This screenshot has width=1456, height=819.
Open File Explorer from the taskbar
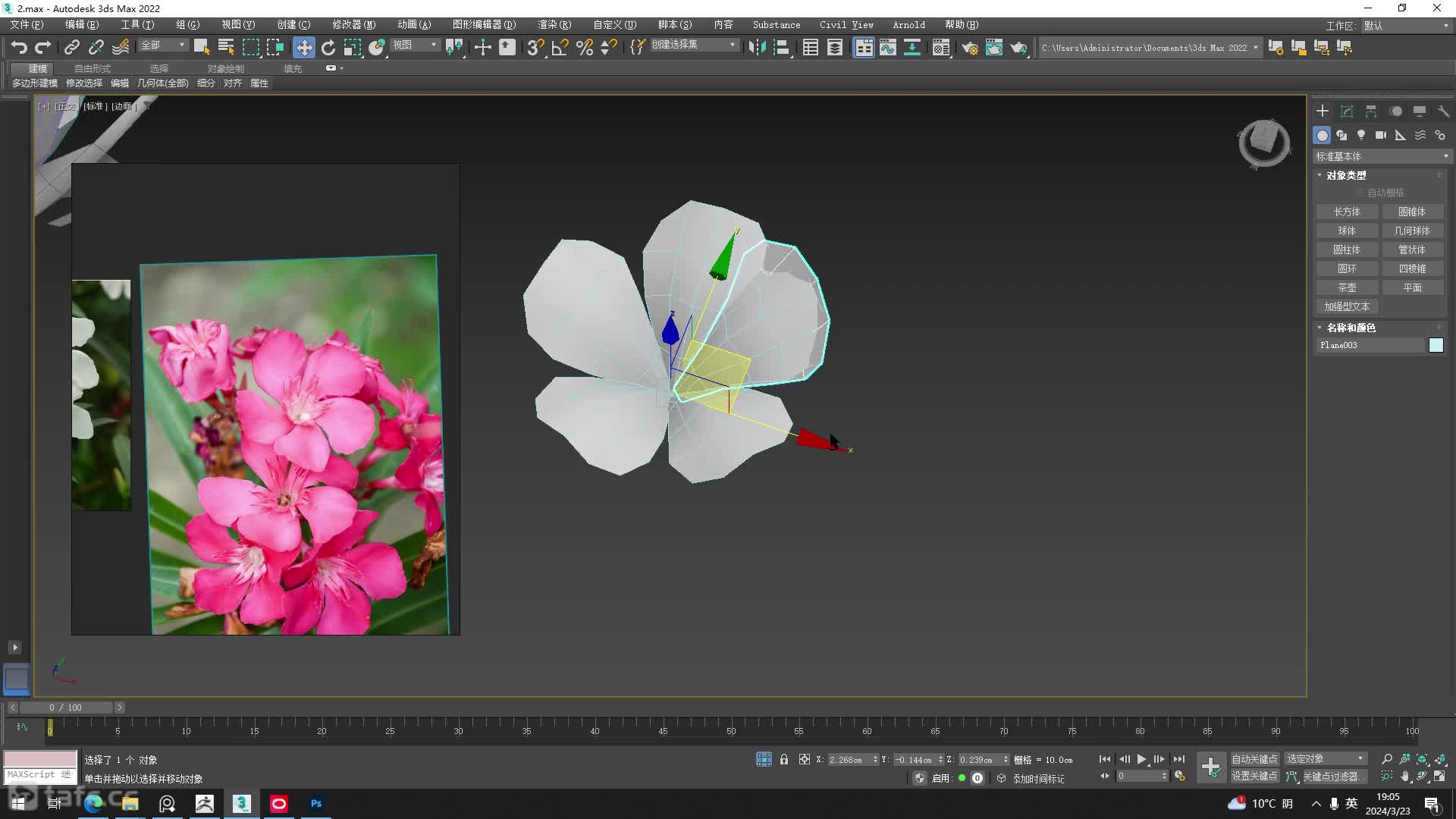[x=130, y=803]
